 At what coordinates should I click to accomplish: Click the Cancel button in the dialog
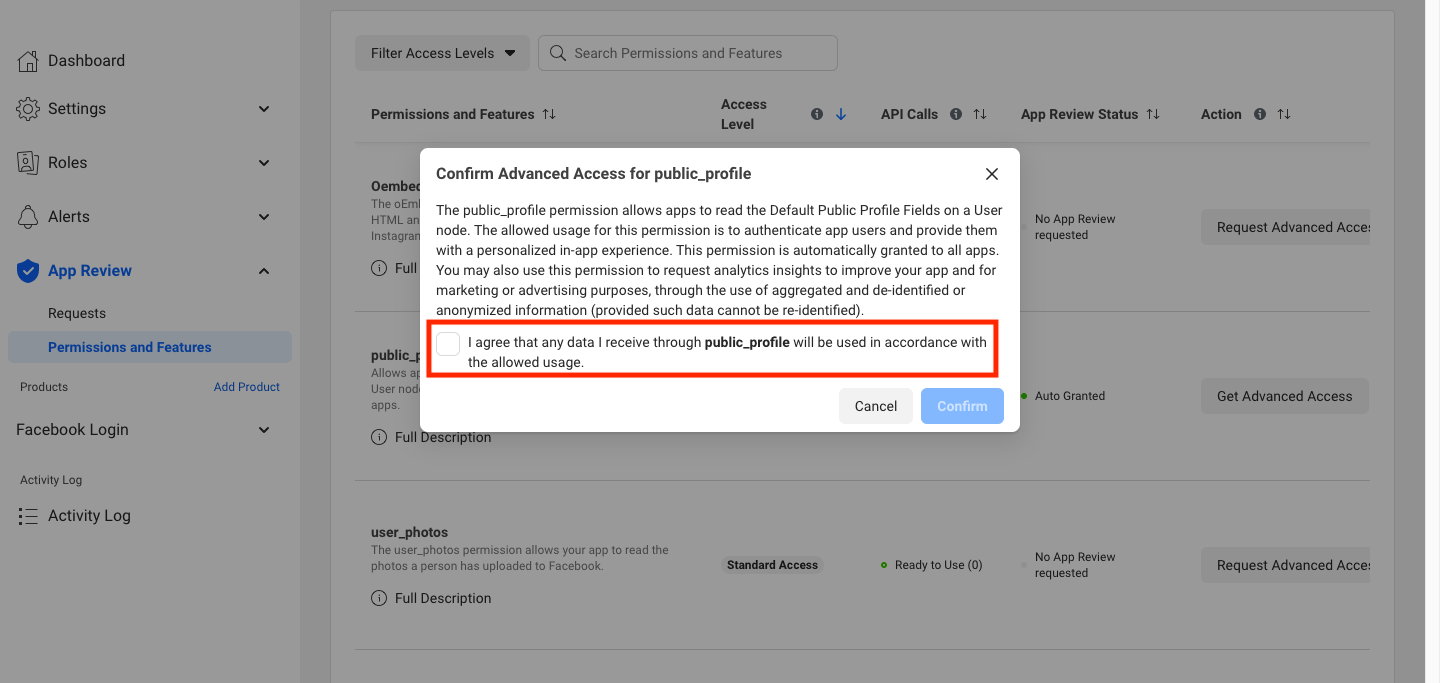coord(876,406)
